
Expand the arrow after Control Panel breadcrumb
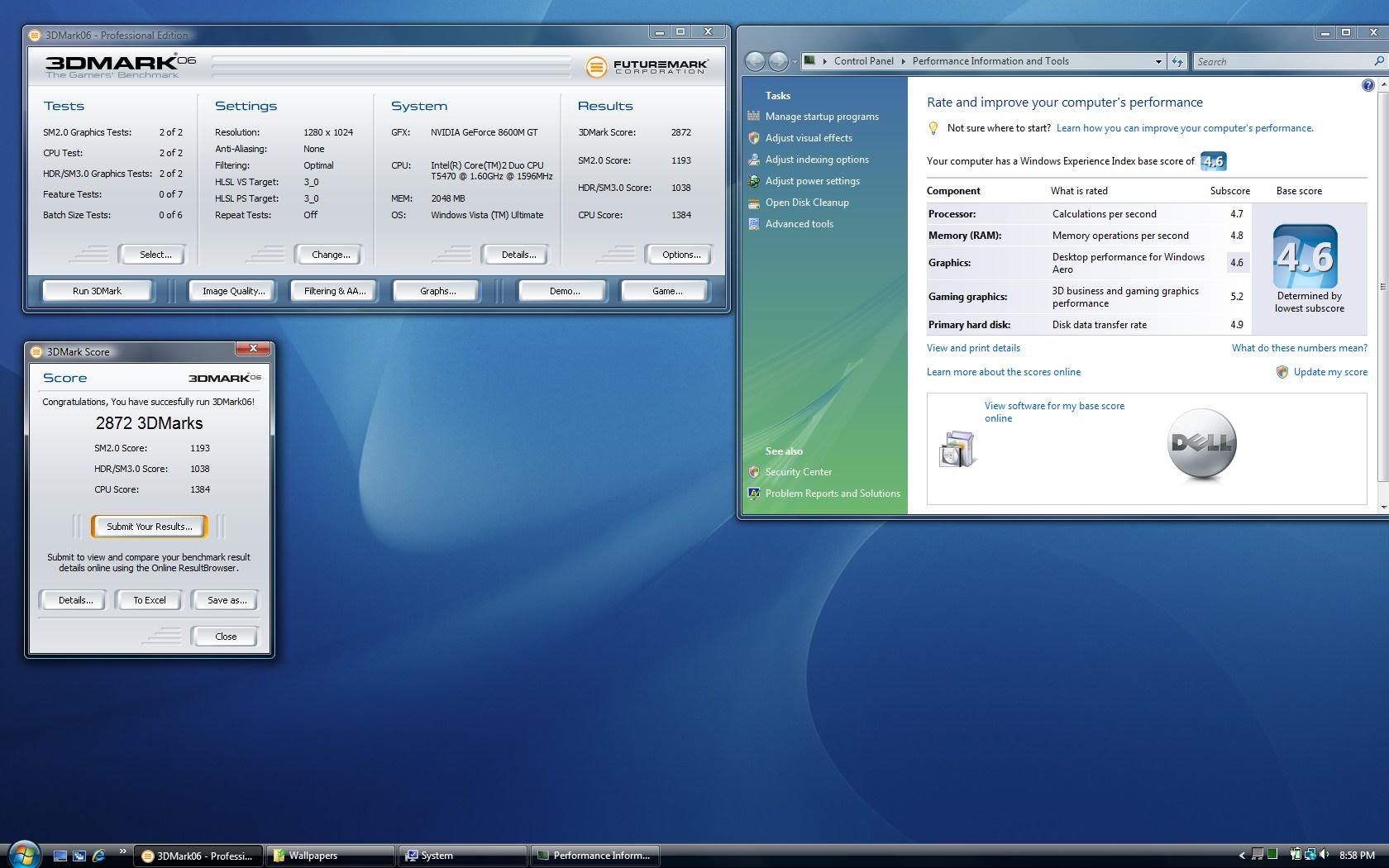click(903, 61)
